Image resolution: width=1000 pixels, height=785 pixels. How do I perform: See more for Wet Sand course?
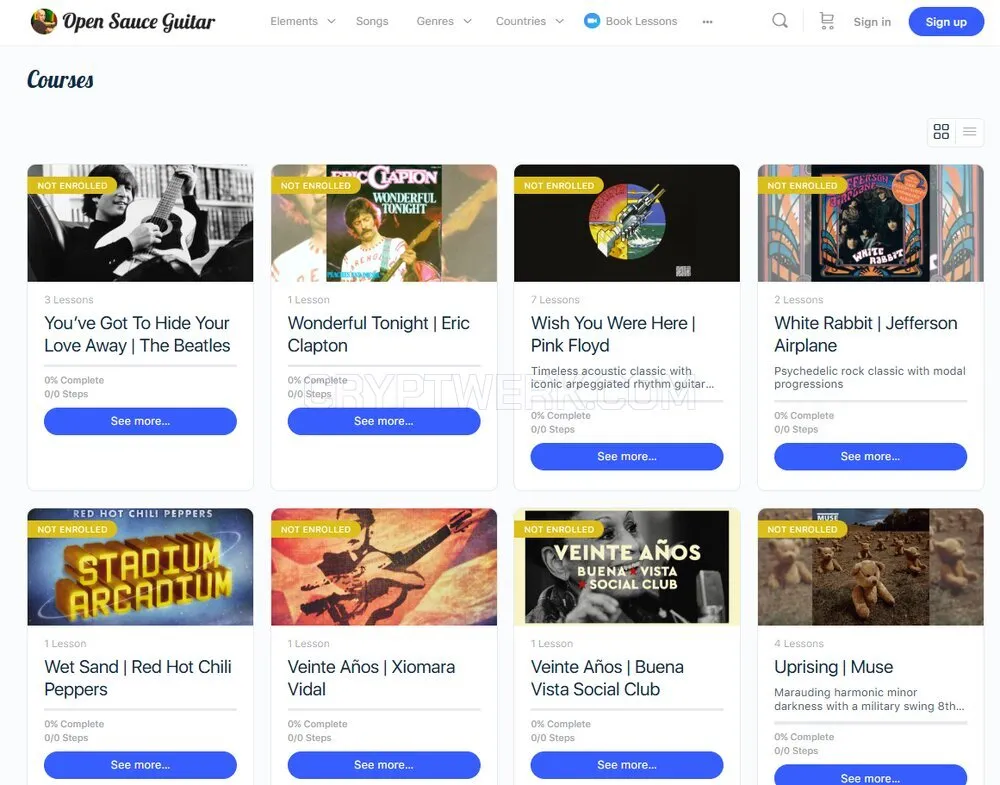[140, 765]
